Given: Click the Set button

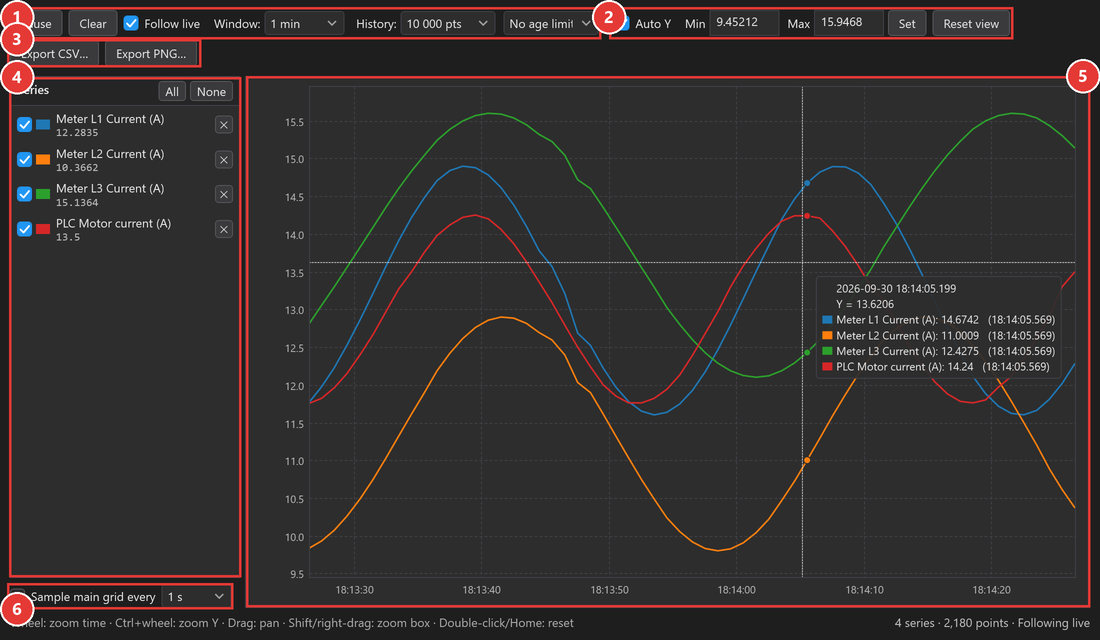Looking at the screenshot, I should tap(906, 24).
